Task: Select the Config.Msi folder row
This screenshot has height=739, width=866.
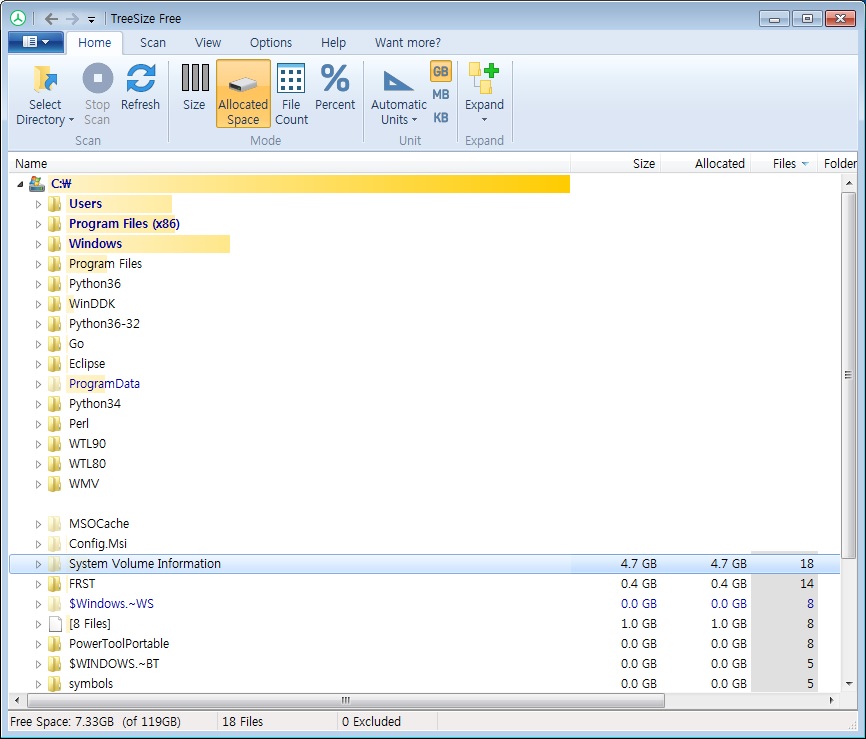Action: pos(424,543)
